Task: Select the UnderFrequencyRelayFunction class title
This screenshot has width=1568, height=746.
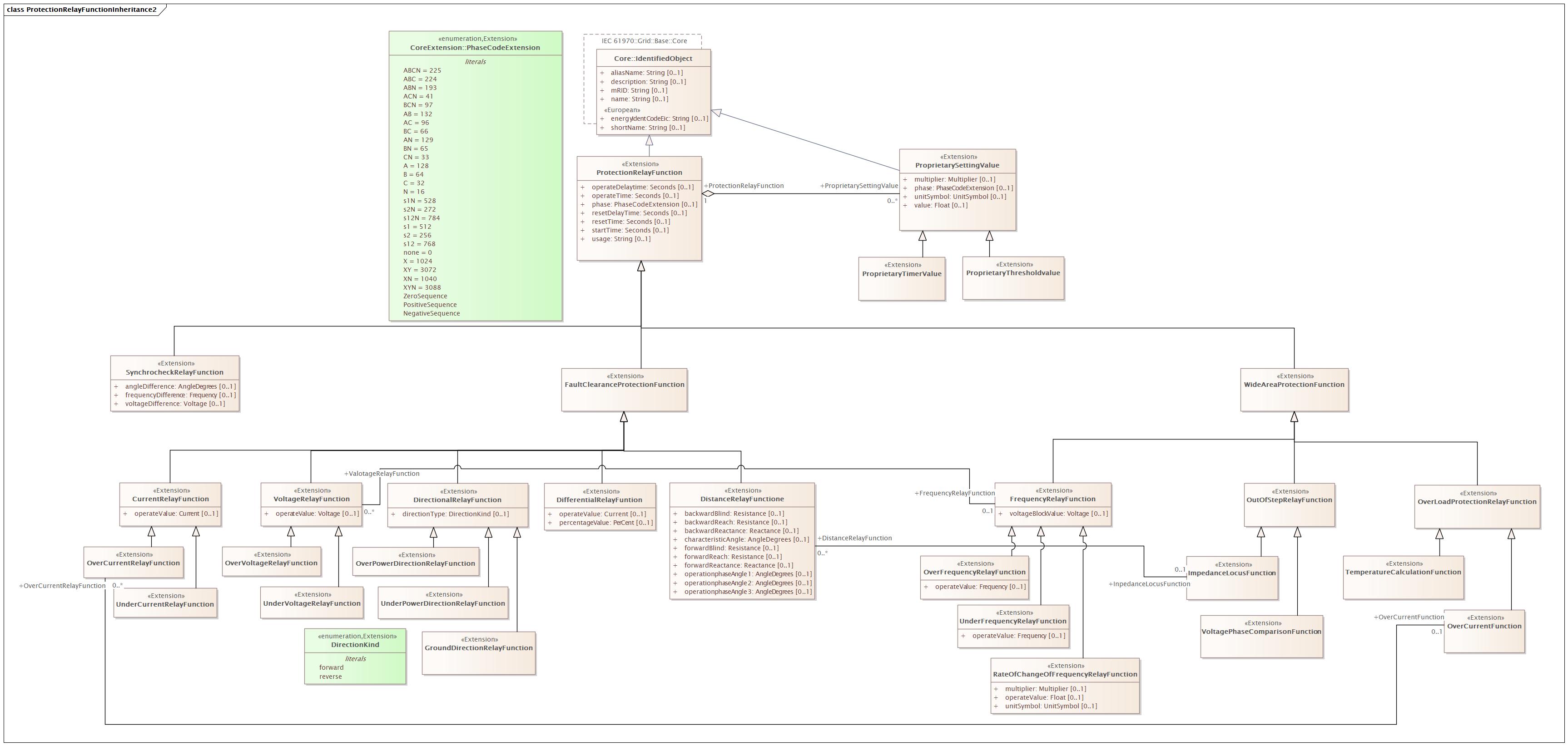Action: (x=1013, y=621)
